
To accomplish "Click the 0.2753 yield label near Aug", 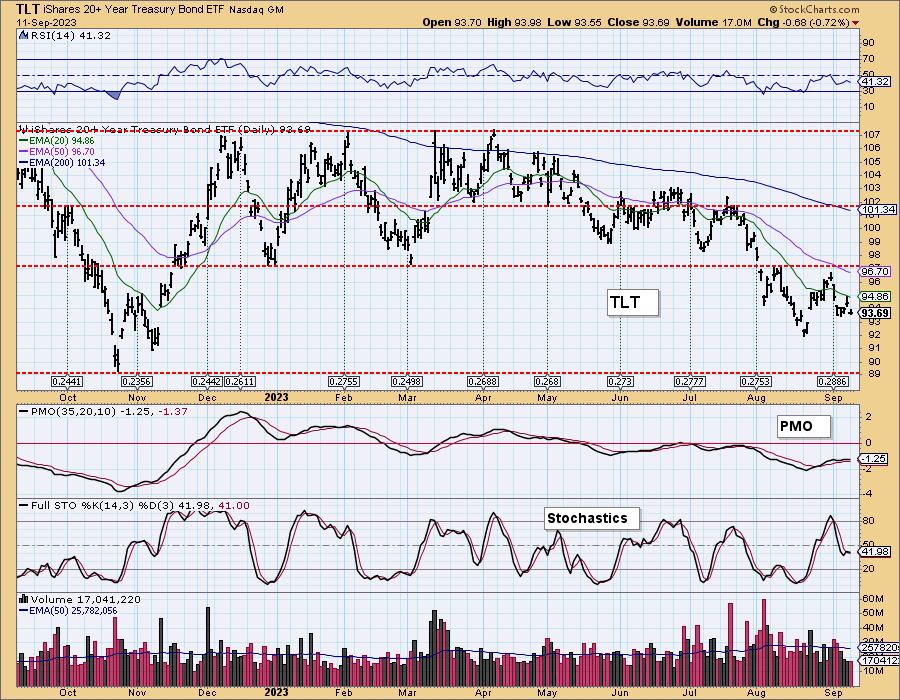I will tap(757, 382).
